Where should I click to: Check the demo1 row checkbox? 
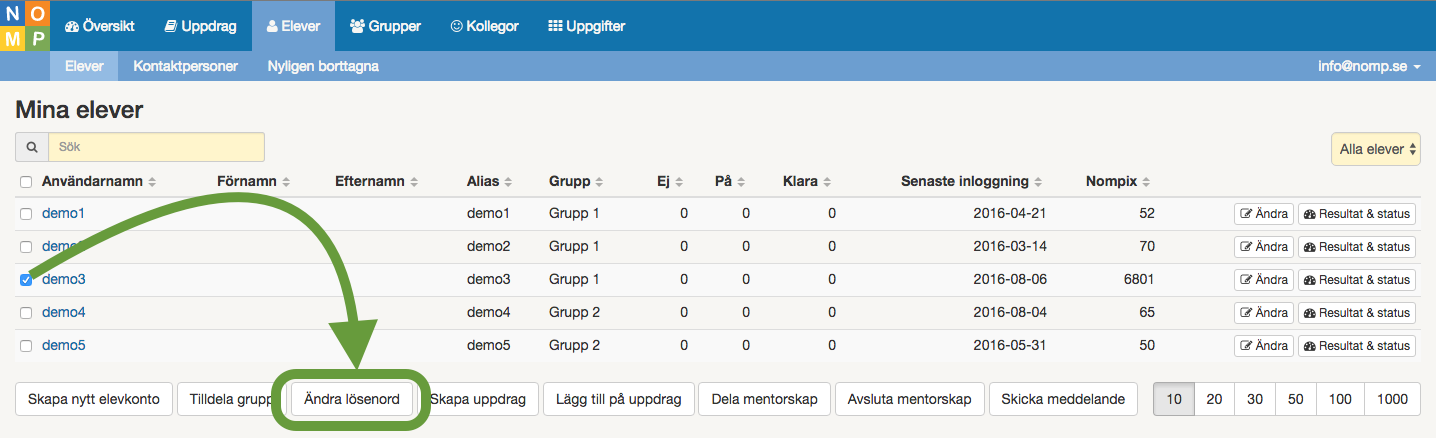tap(26, 214)
